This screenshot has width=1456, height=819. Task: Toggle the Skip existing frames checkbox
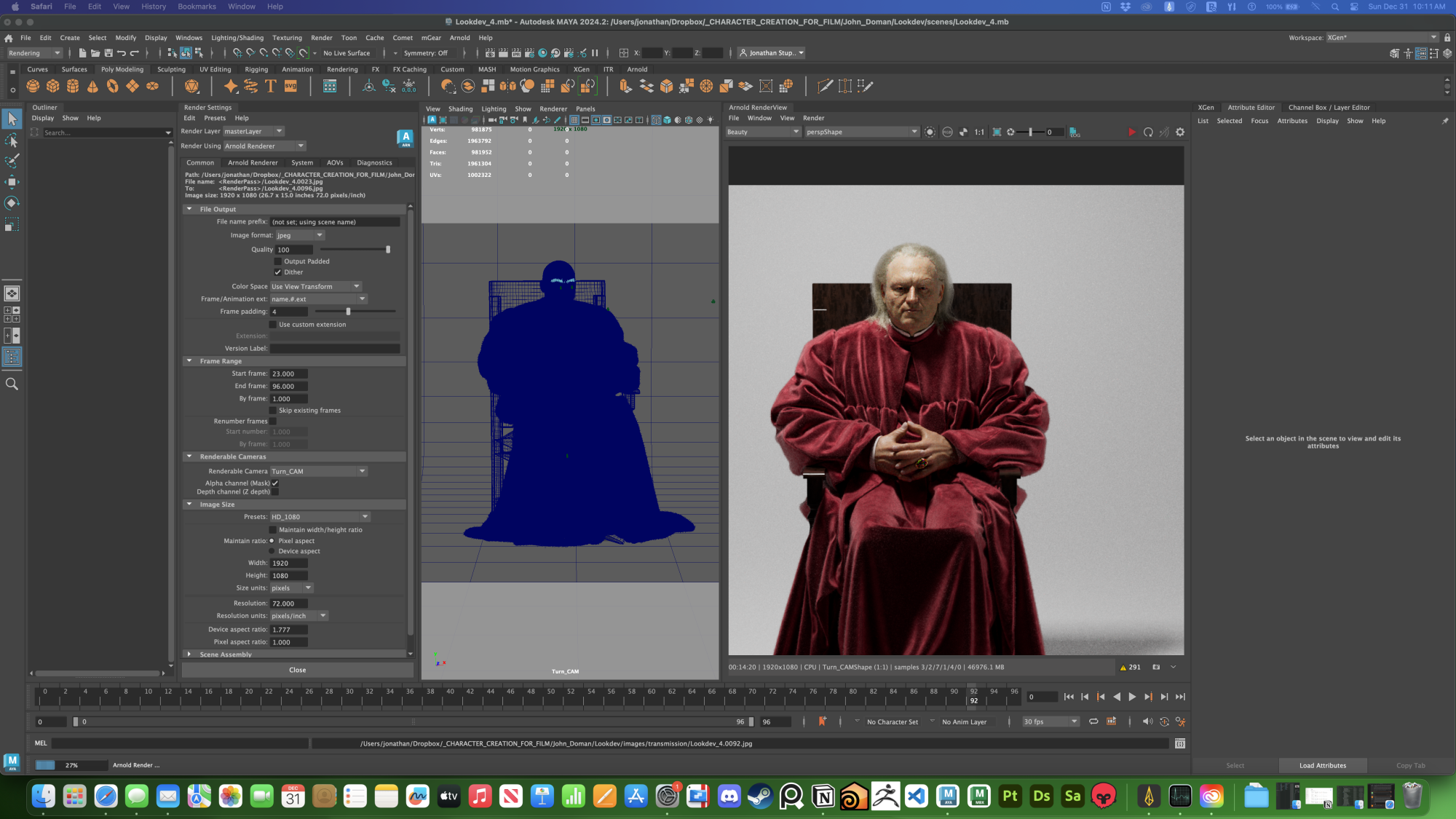273,411
